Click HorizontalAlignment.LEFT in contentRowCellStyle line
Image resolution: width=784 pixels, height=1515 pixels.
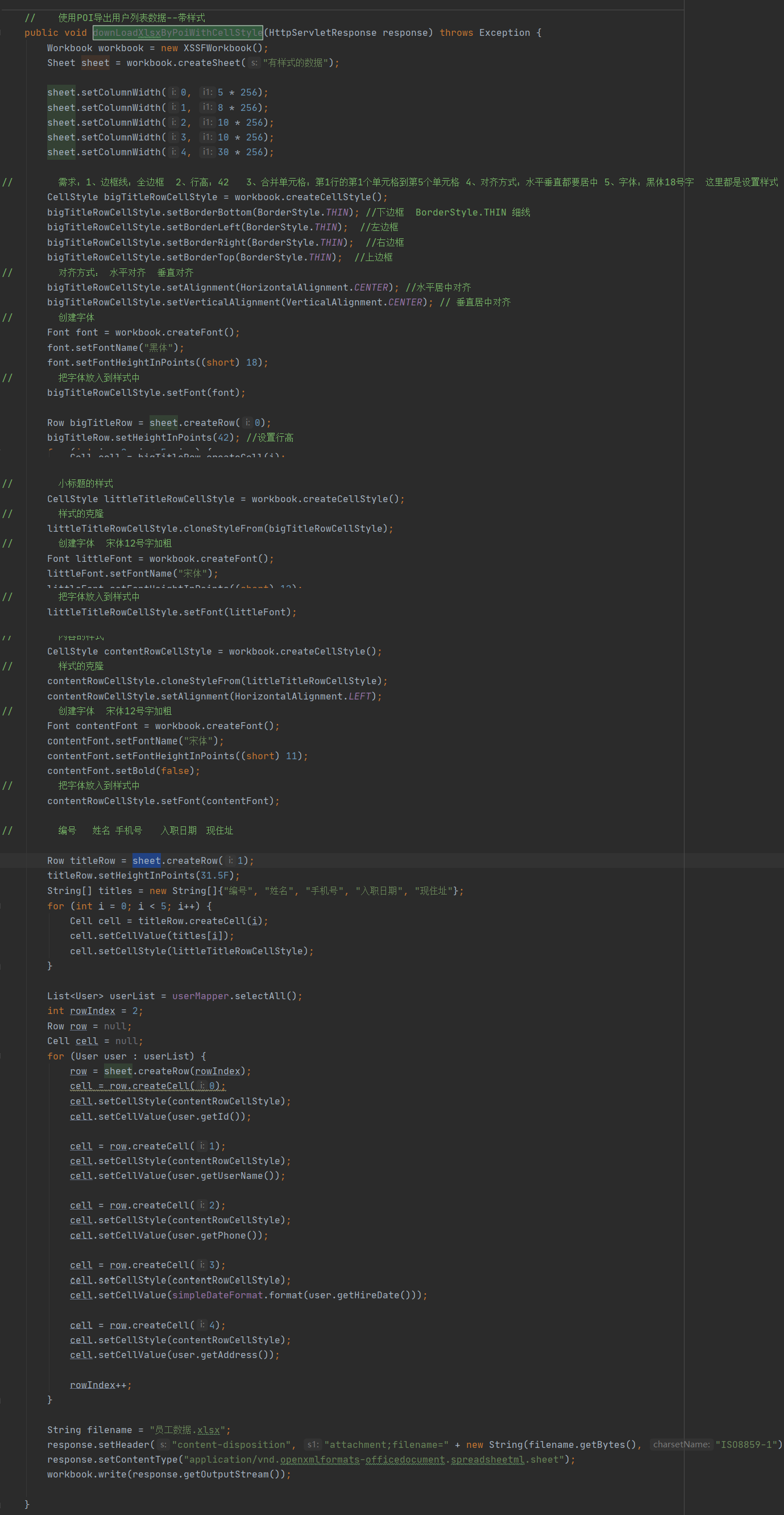(x=303, y=696)
